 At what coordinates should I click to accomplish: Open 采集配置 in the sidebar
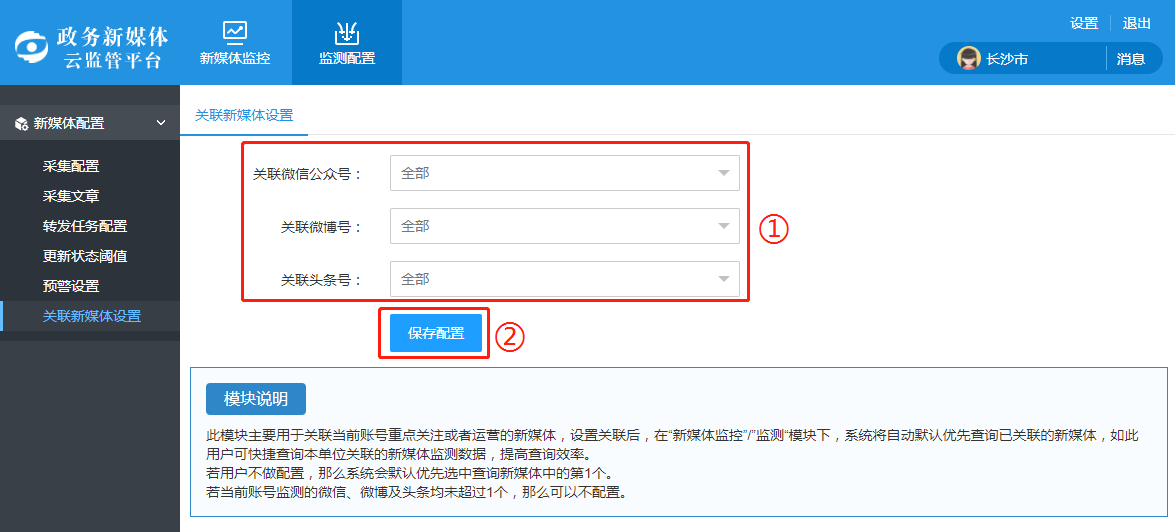tap(71, 166)
